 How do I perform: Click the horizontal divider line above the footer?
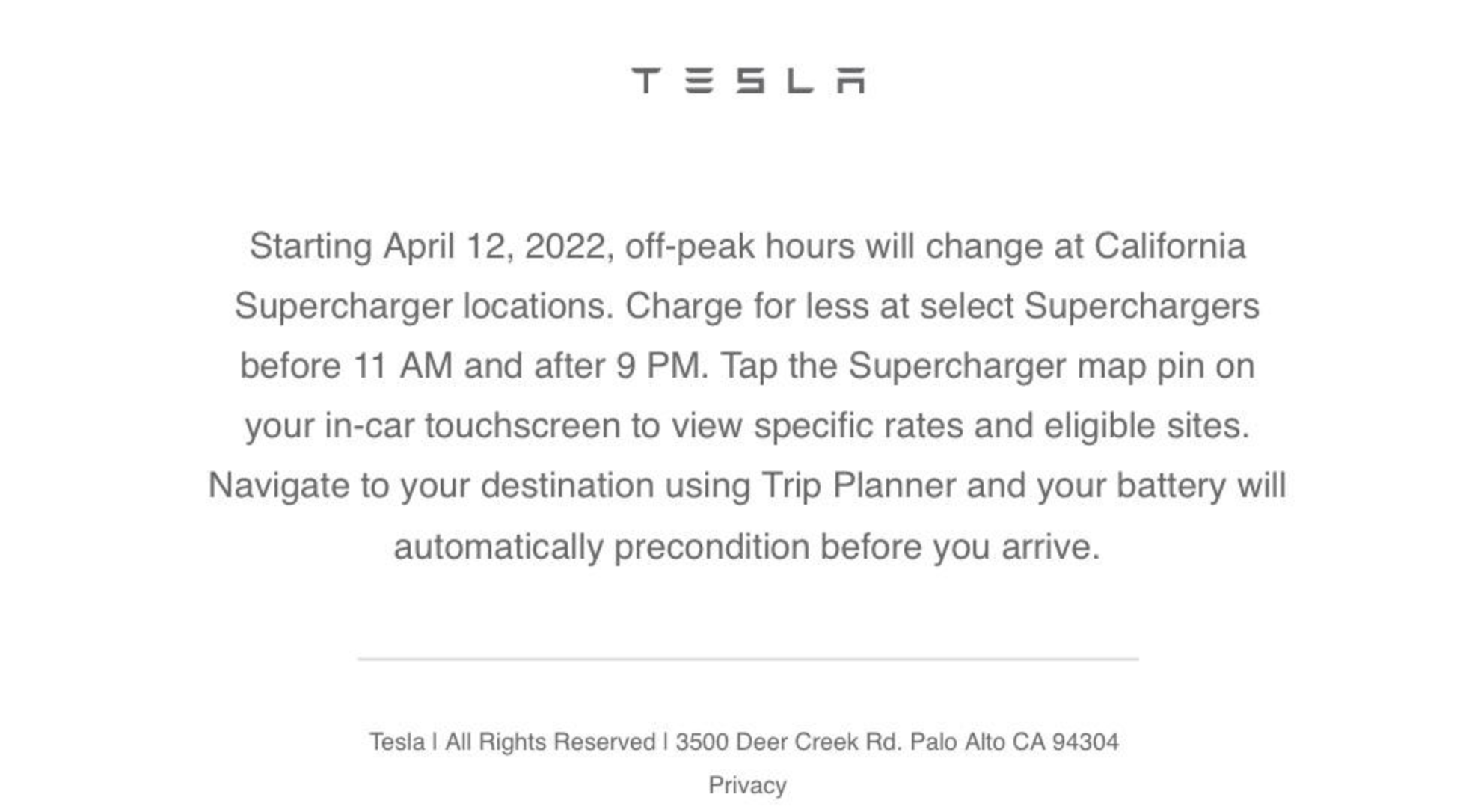(748, 659)
